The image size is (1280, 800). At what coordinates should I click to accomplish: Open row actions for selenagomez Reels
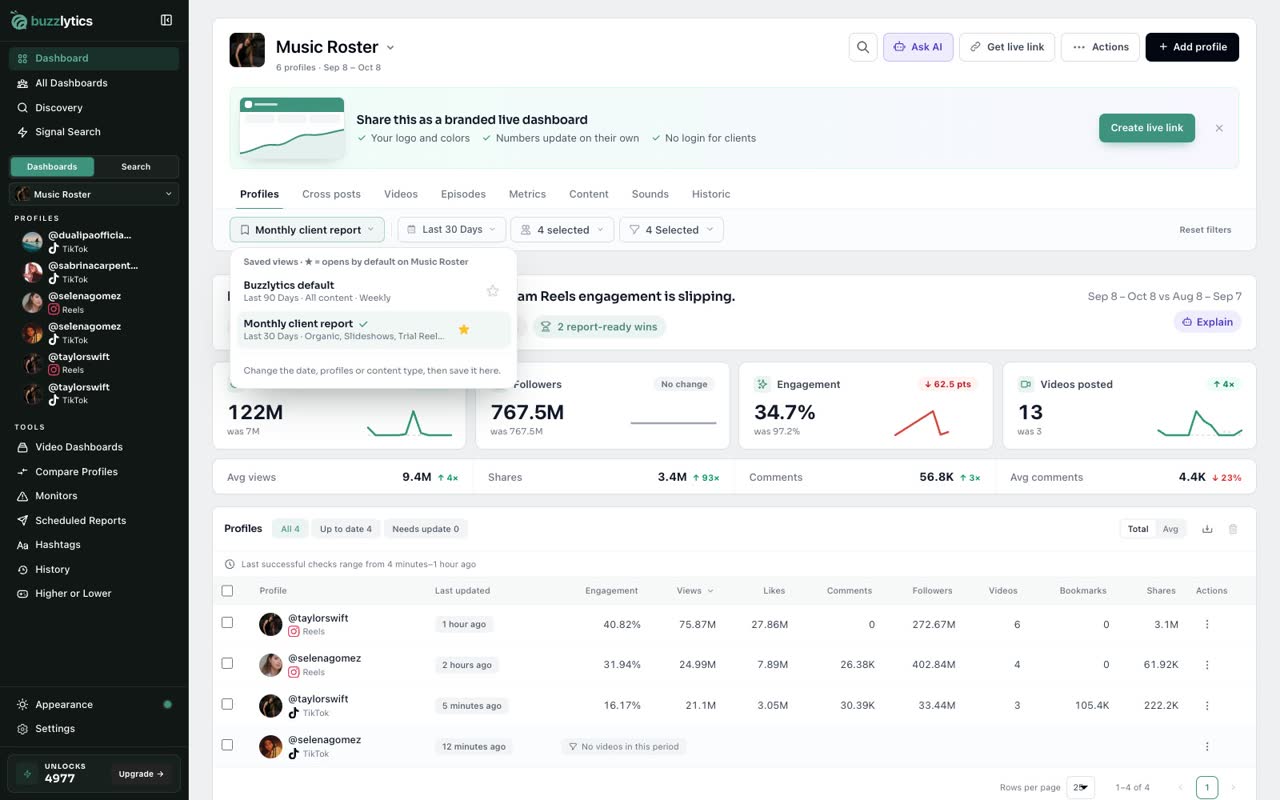1207,664
